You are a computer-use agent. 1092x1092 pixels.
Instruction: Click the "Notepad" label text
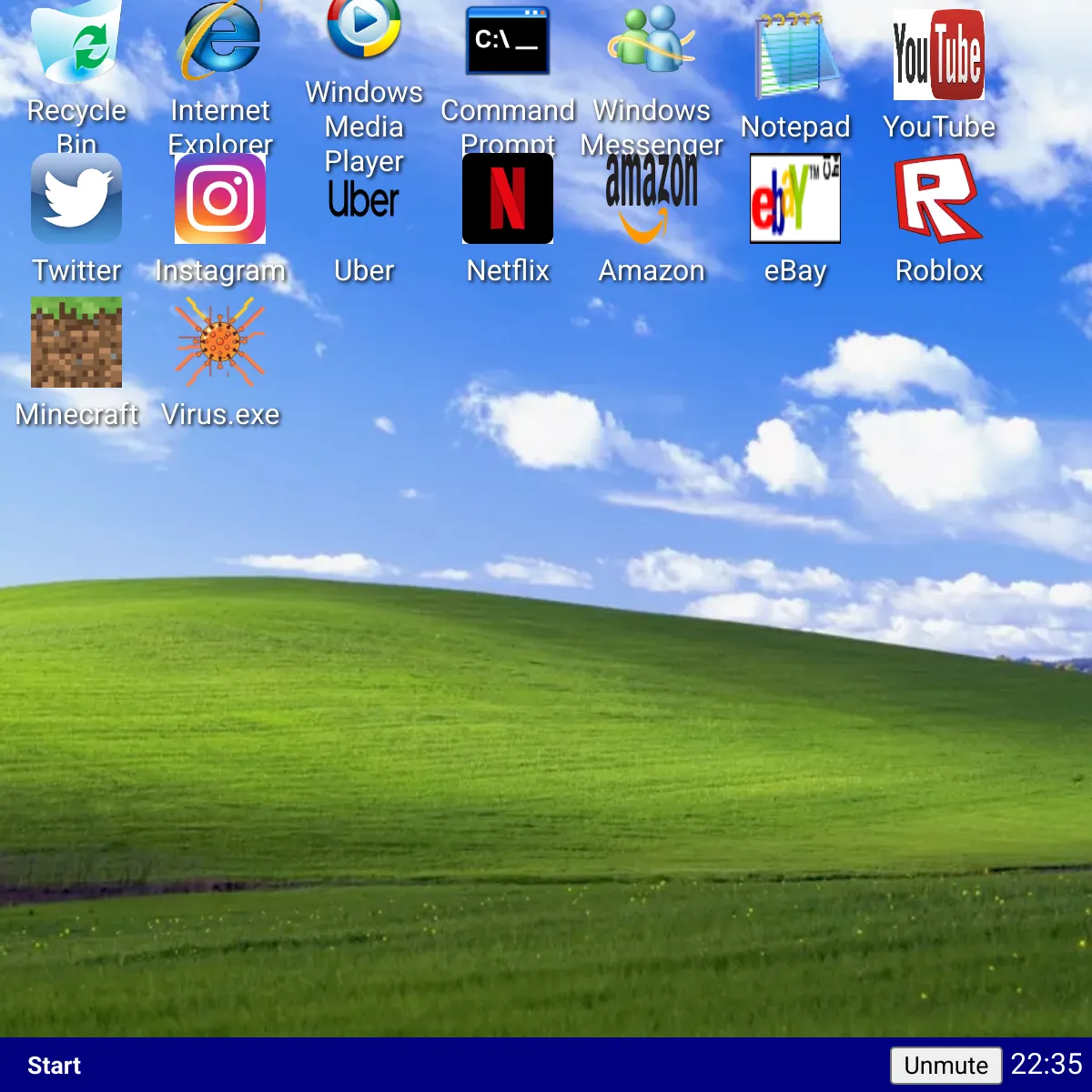[795, 128]
